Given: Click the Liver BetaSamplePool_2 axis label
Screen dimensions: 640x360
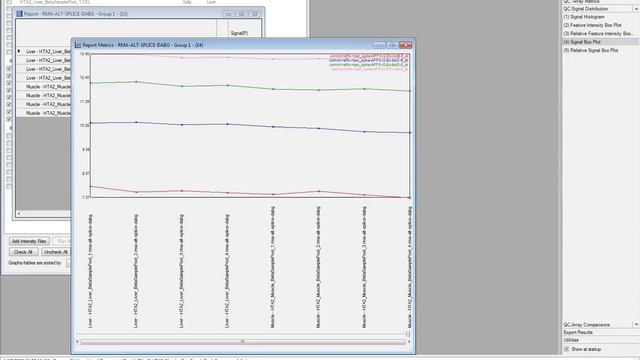Looking at the screenshot, I should pos(136,271).
